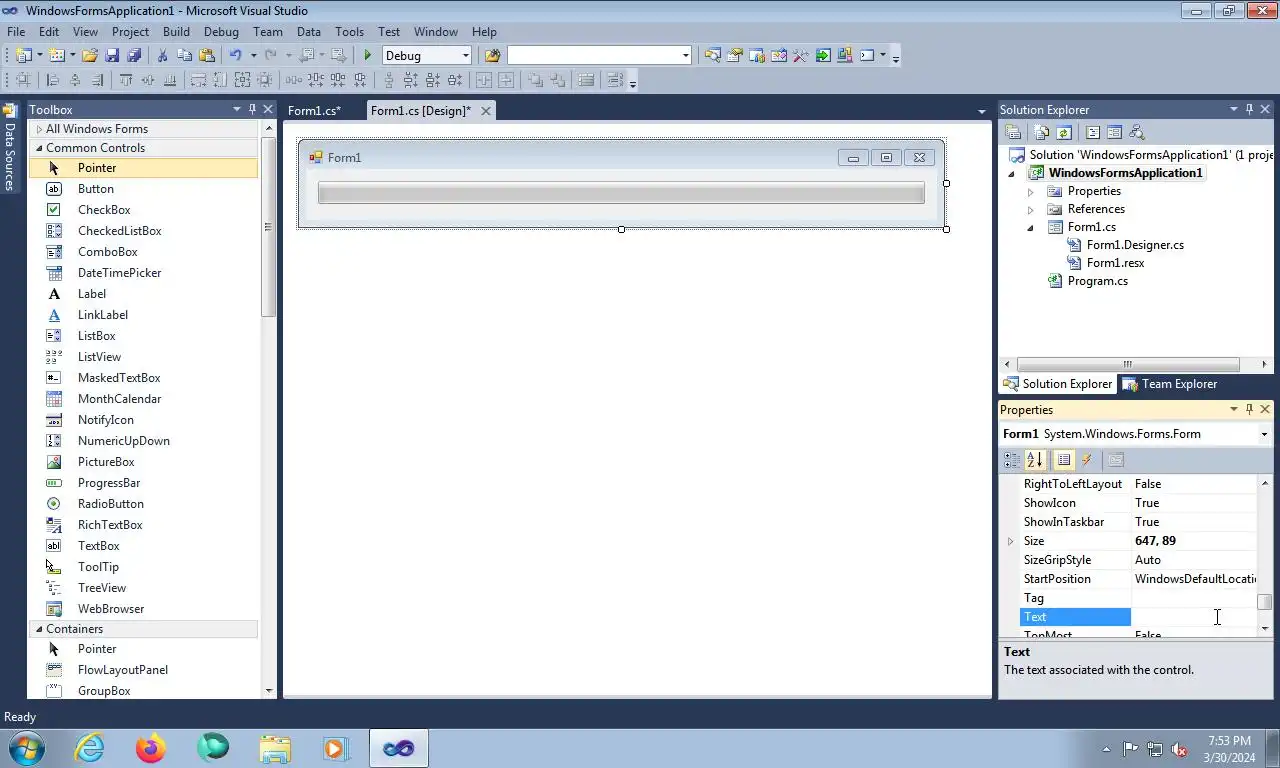The height and width of the screenshot is (768, 1280).
Task: Select Form1.Designer.cs in Solution Explorer
Action: coord(1135,245)
